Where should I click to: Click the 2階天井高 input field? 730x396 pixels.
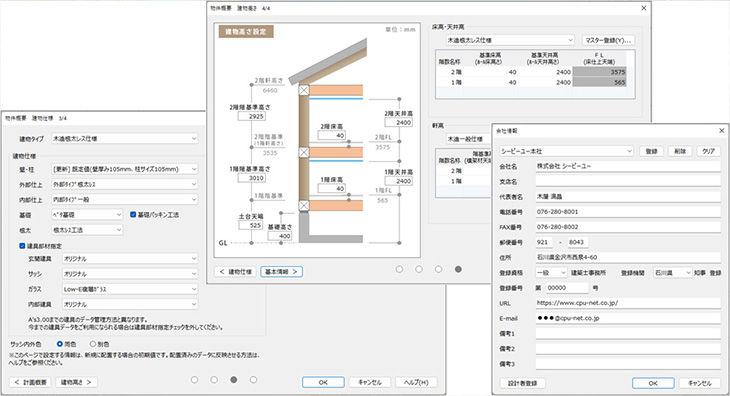pyautogui.click(x=399, y=122)
